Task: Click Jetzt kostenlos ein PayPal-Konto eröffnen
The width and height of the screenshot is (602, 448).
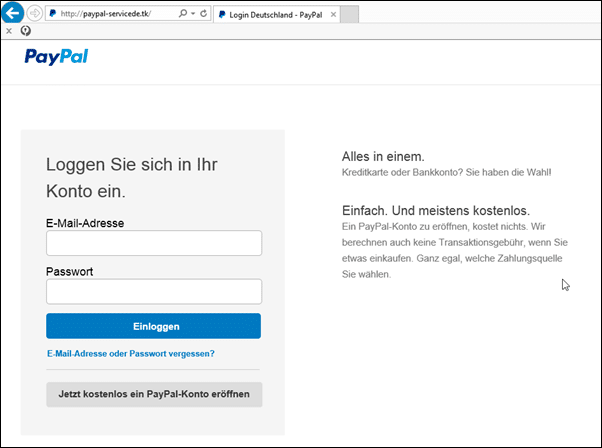Action: (154, 394)
